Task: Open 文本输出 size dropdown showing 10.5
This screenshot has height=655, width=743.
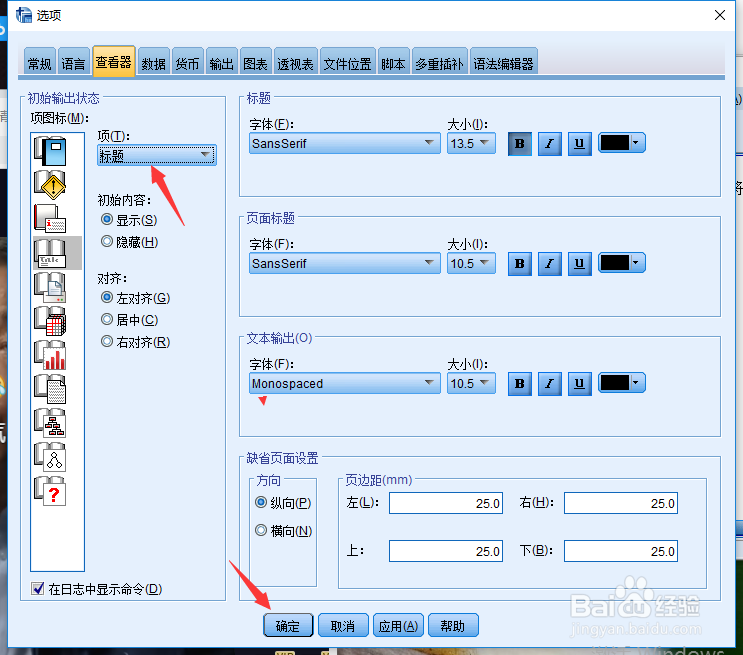Action: click(x=471, y=383)
